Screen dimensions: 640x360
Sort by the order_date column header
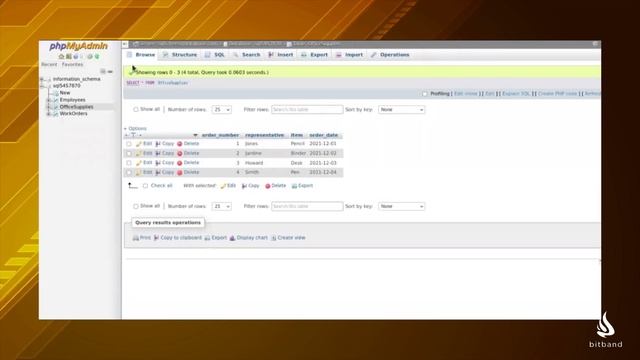323,135
